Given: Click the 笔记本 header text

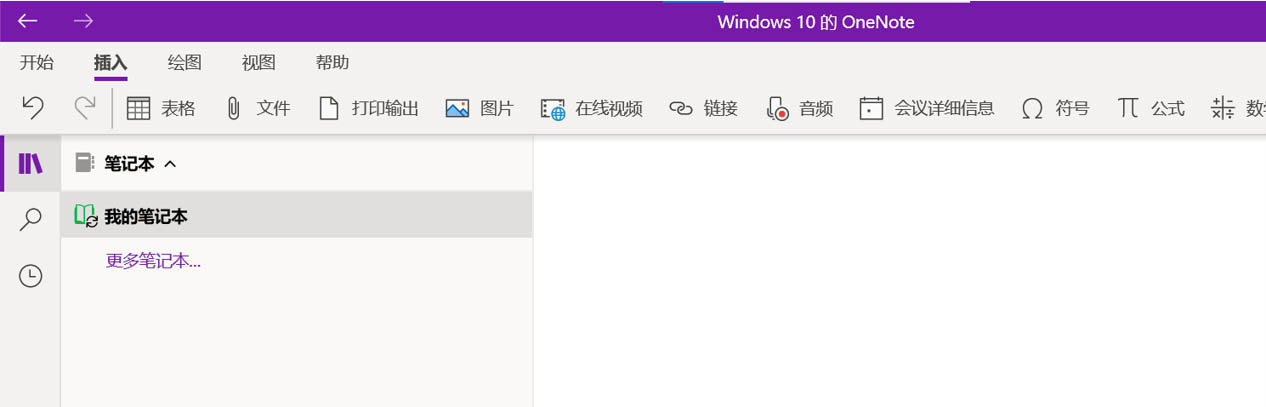Looking at the screenshot, I should pos(130,164).
